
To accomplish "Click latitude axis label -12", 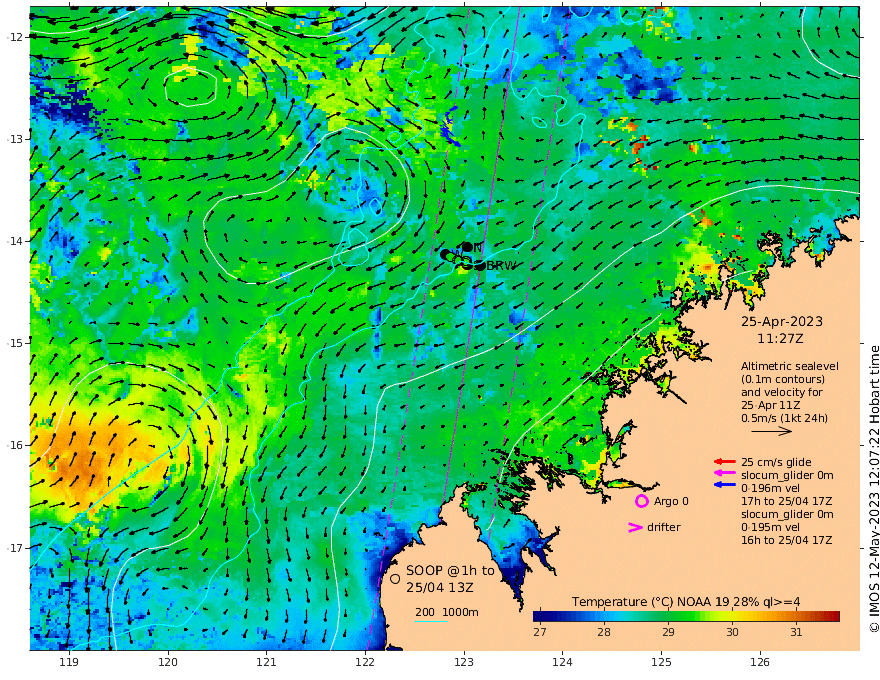I will click(x=15, y=36).
